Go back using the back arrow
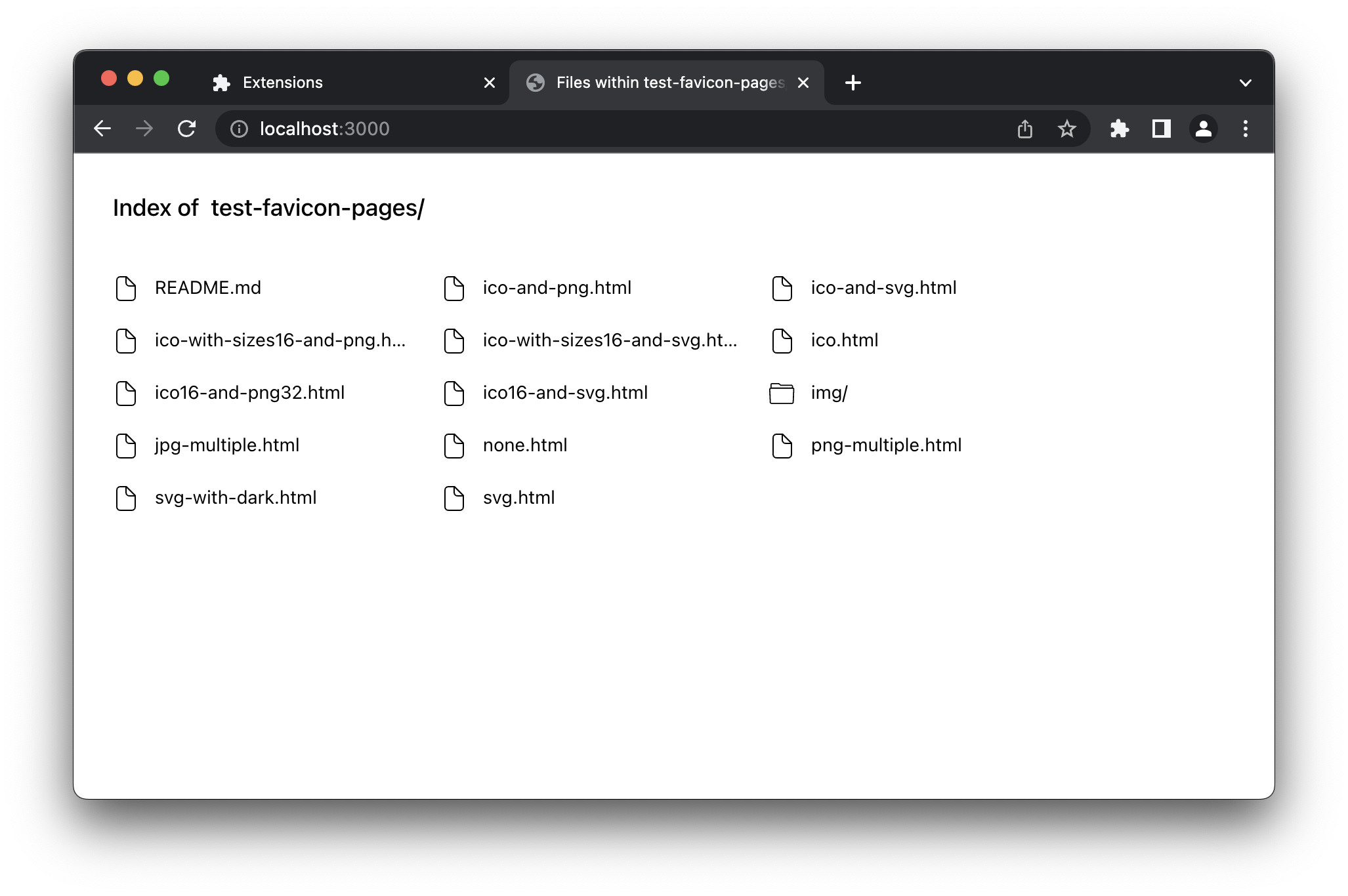Viewport: 1348px width, 896px height. 102,129
